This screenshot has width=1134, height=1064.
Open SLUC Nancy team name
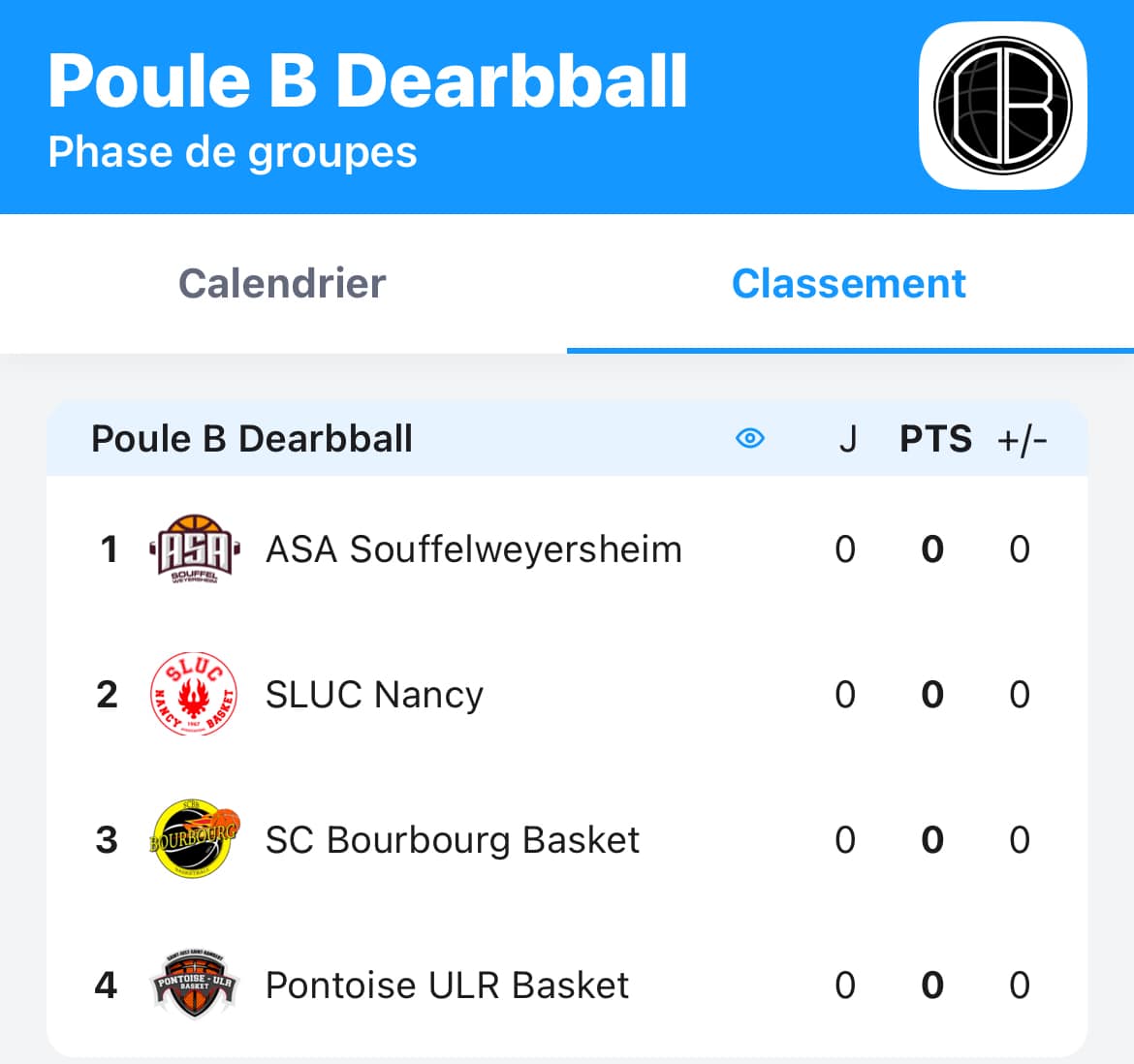click(x=374, y=695)
